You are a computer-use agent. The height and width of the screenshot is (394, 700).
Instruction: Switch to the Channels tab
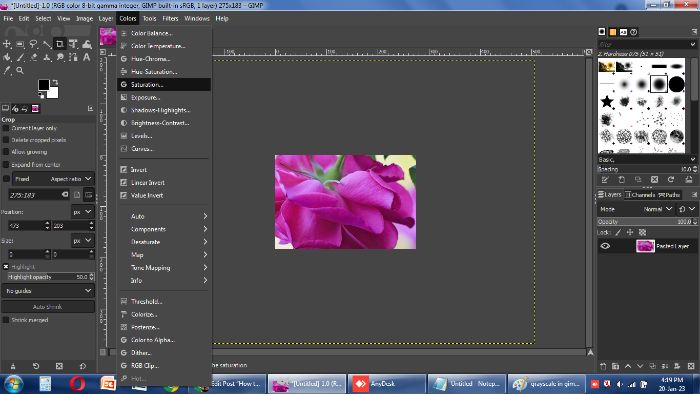(639, 195)
